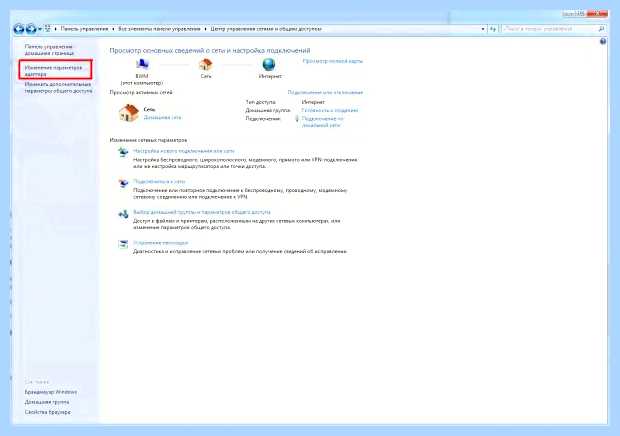Click the control panel icon in address bar
Image resolution: width=620 pixels, height=436 pixels.
click(x=48, y=28)
